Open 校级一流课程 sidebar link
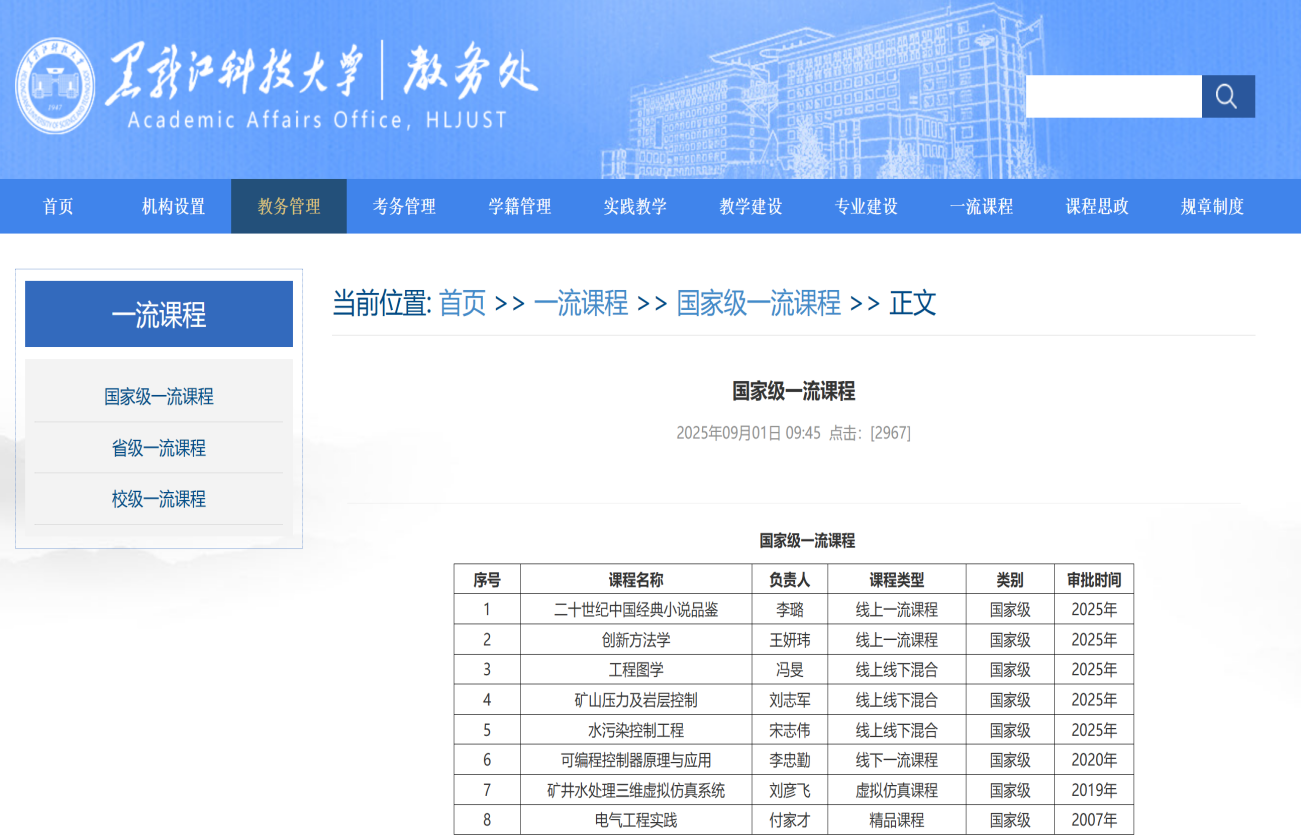Screen dimensions: 1301x839 coord(159,499)
